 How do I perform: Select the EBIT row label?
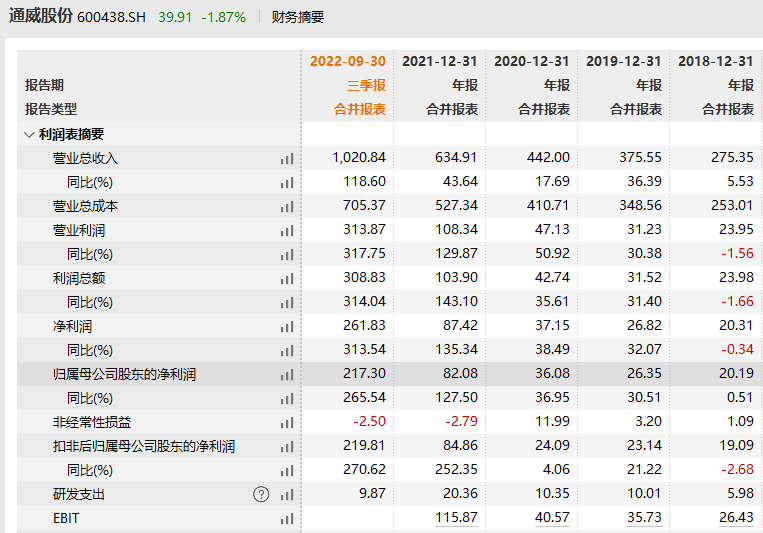[66, 518]
